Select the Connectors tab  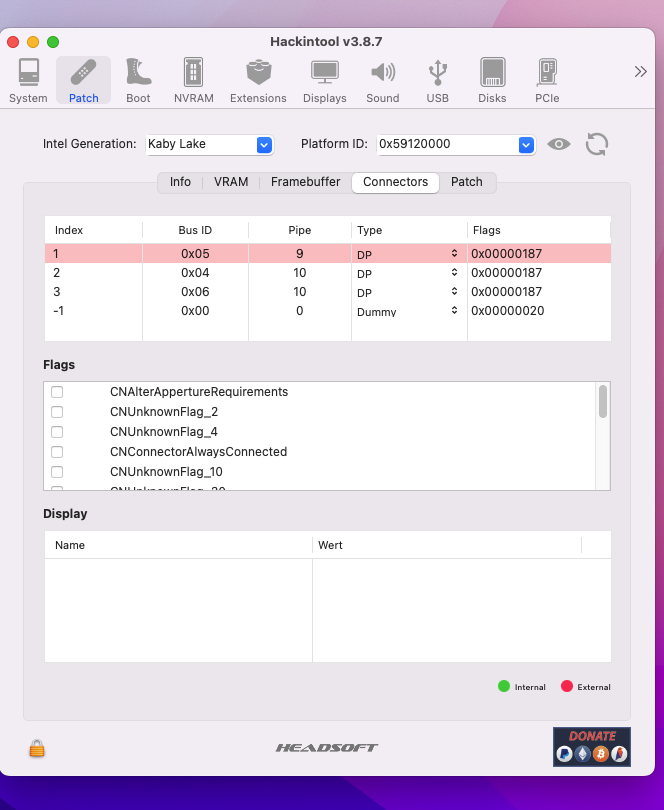[x=395, y=182]
